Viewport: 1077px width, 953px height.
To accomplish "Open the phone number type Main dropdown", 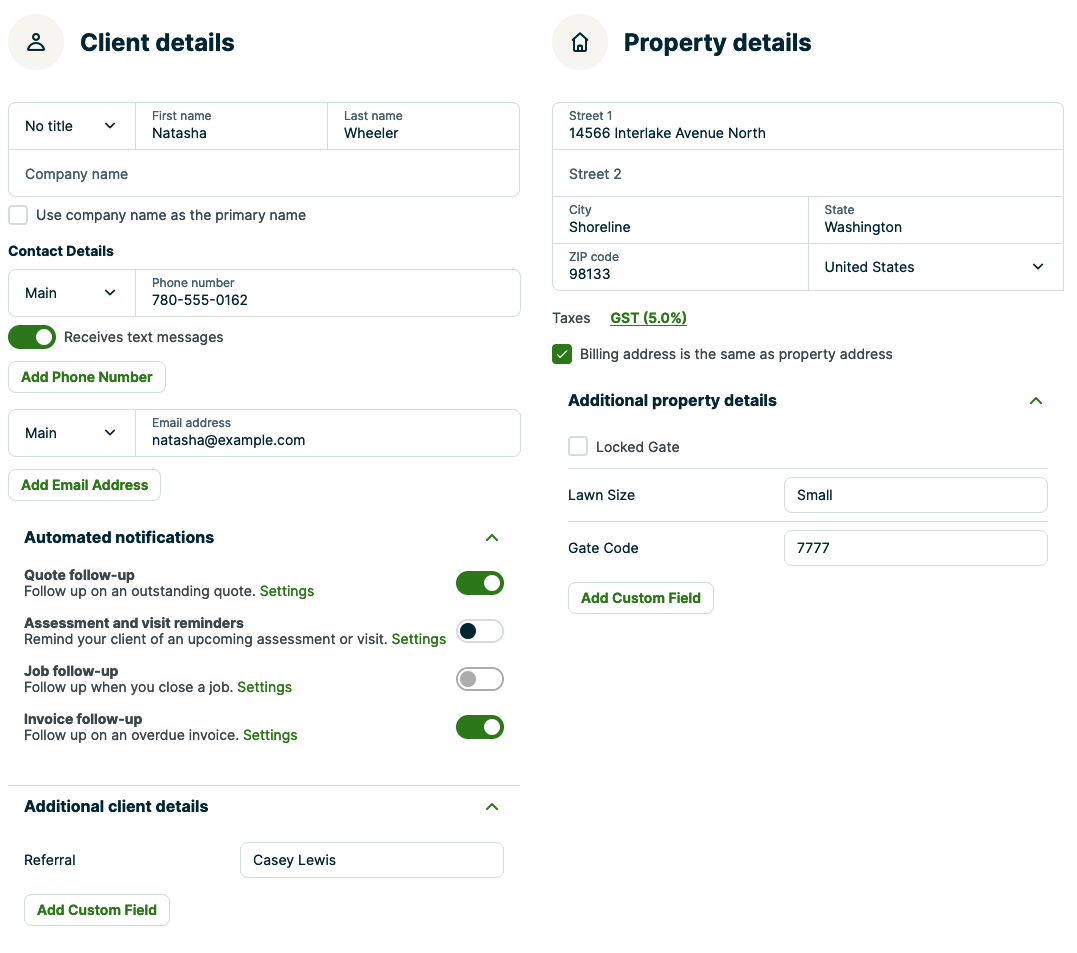I will (x=71, y=293).
